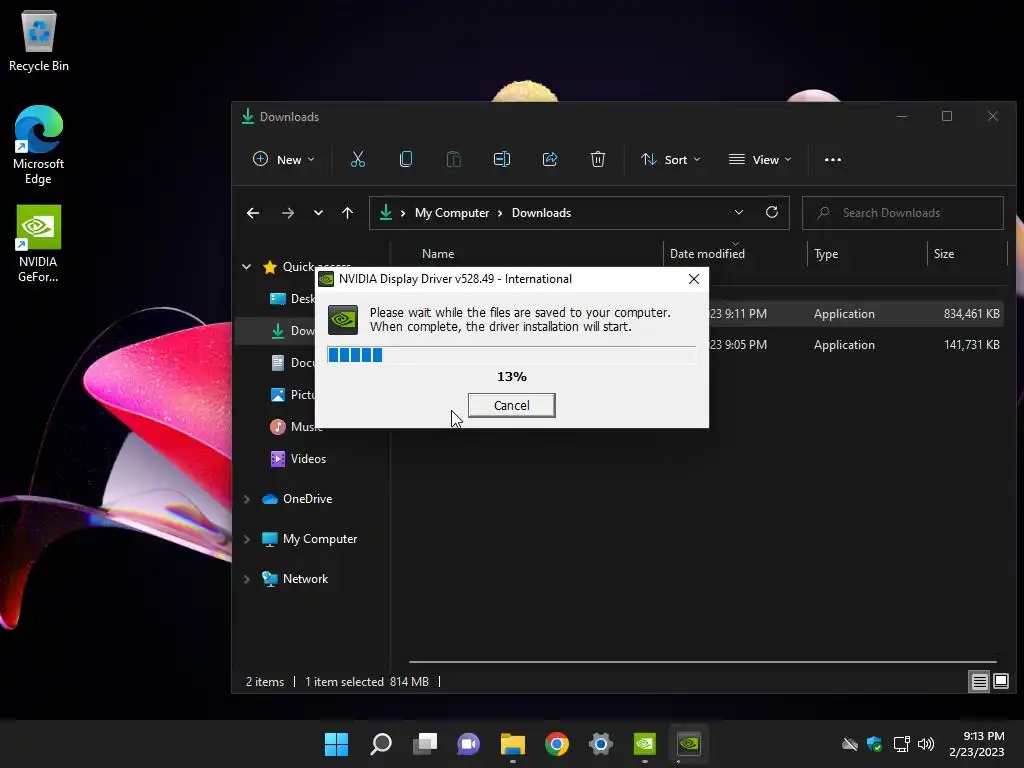Click the blue extraction progress bar

pos(511,355)
